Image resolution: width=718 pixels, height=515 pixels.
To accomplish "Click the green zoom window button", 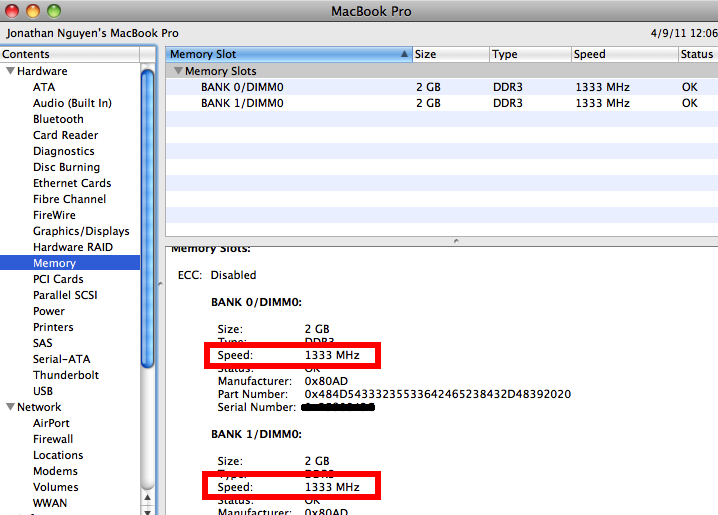I will pyautogui.click(x=54, y=11).
